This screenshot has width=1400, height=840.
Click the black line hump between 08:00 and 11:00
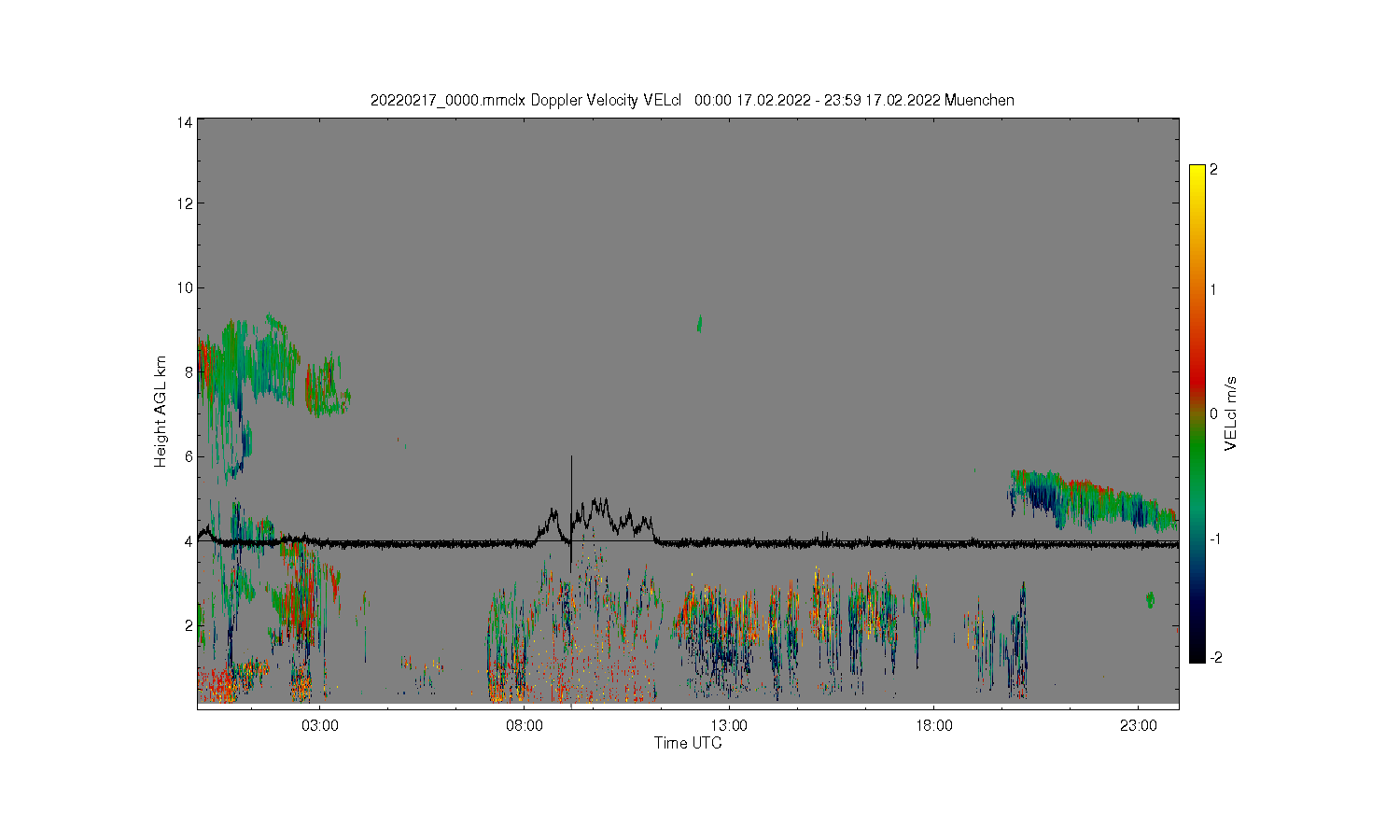click(597, 521)
